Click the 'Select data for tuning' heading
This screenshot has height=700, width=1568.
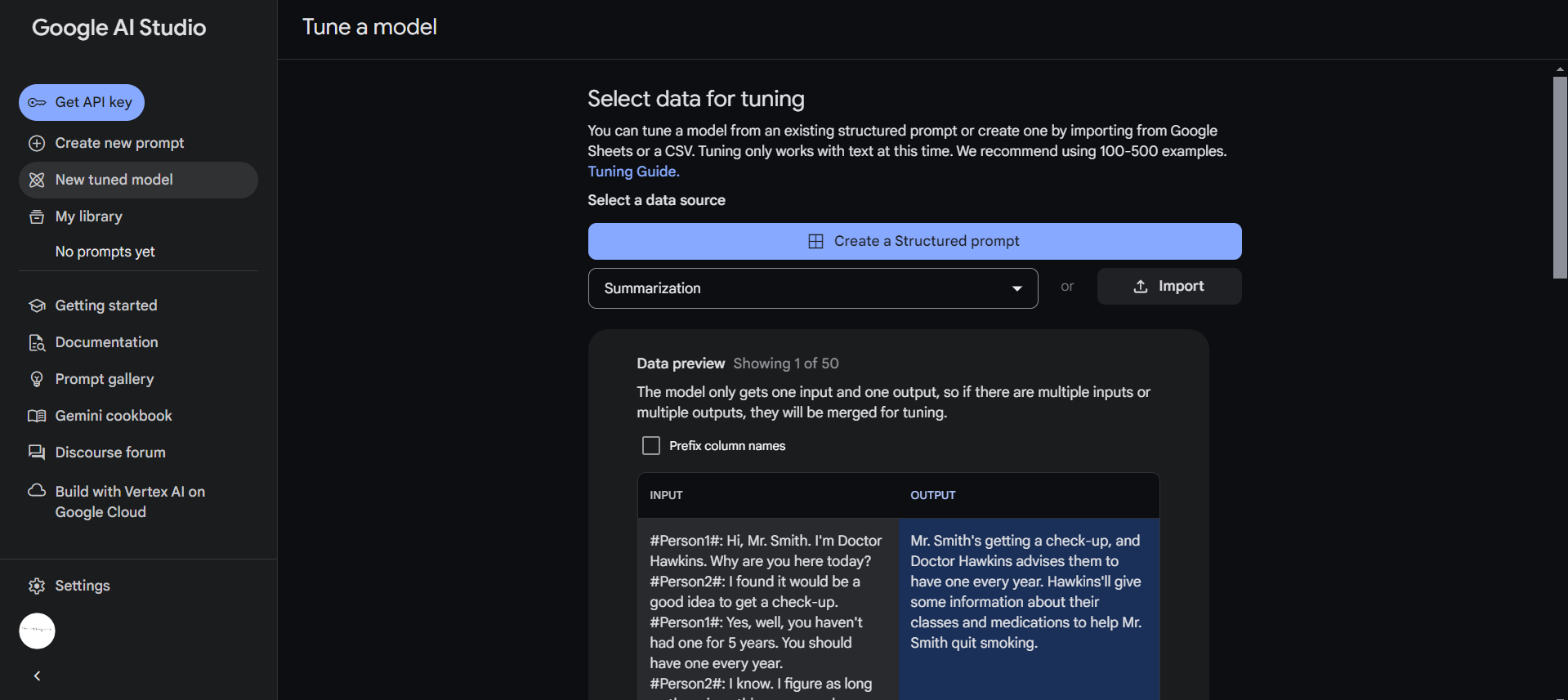[696, 99]
